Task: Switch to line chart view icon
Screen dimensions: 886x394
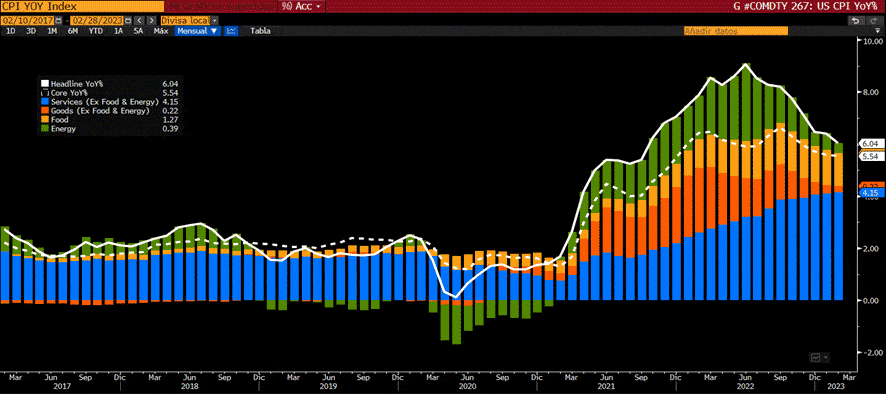Action: (231, 31)
